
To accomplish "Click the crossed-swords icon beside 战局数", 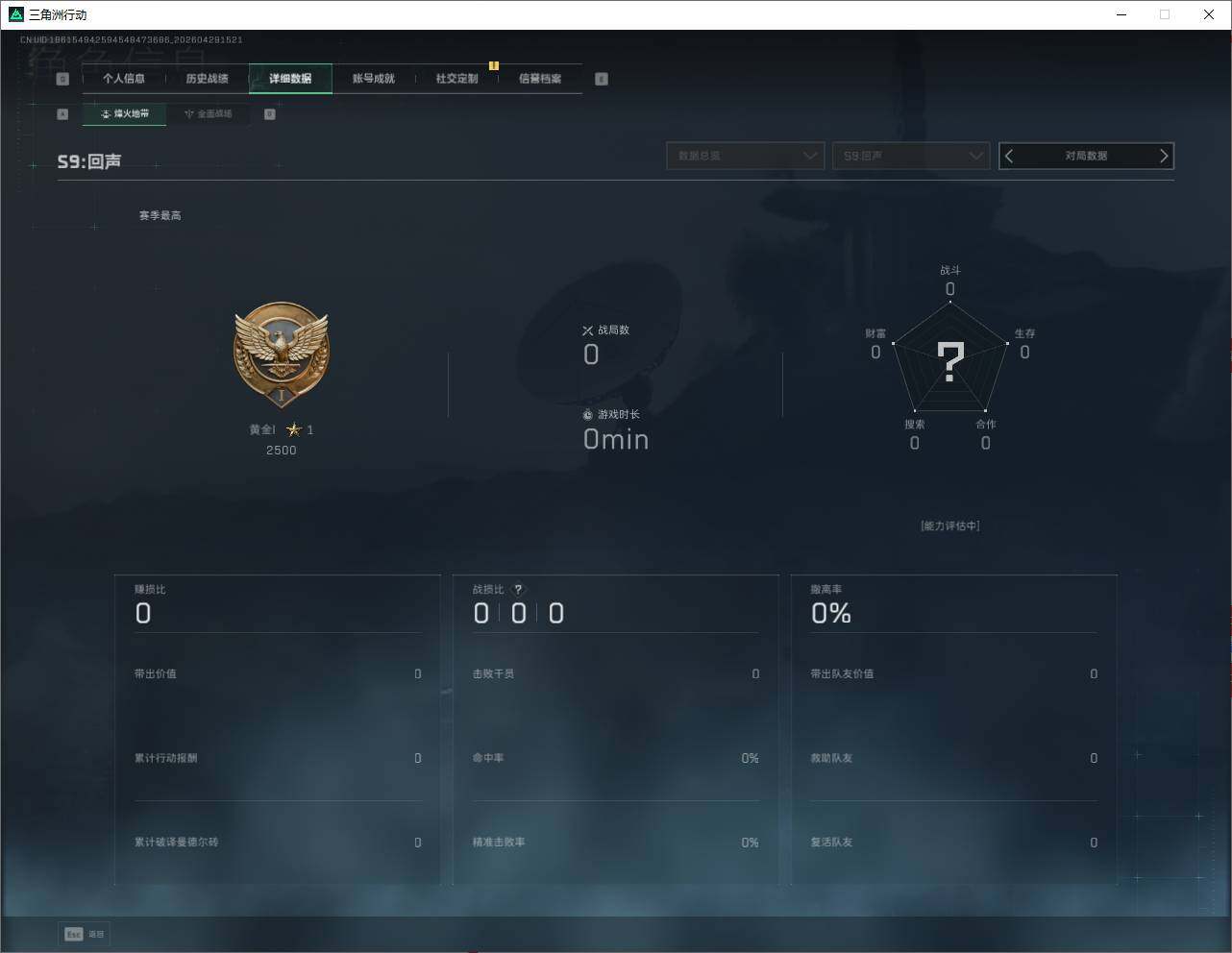I will point(588,330).
